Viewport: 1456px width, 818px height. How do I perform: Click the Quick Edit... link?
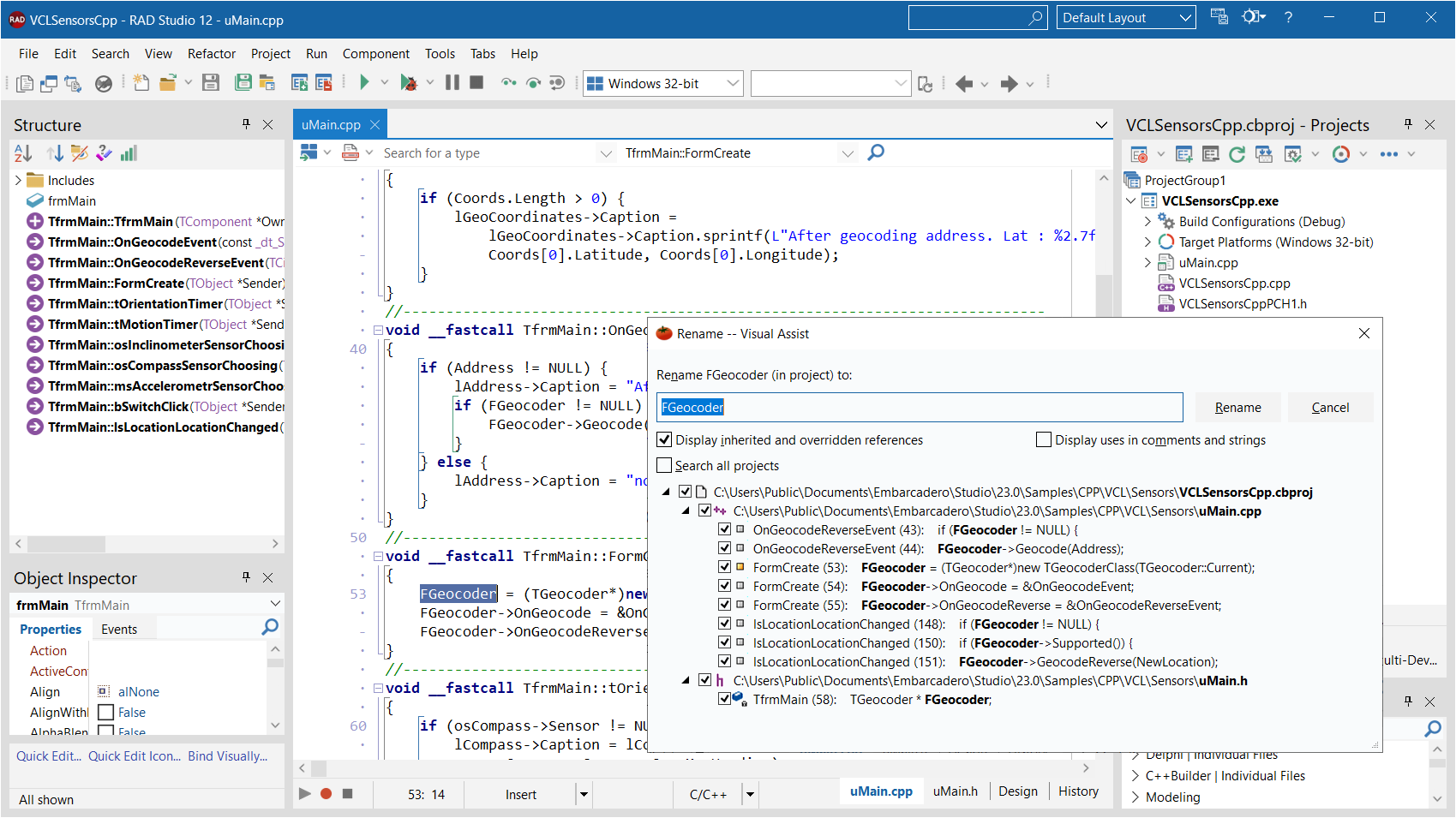[x=49, y=756]
